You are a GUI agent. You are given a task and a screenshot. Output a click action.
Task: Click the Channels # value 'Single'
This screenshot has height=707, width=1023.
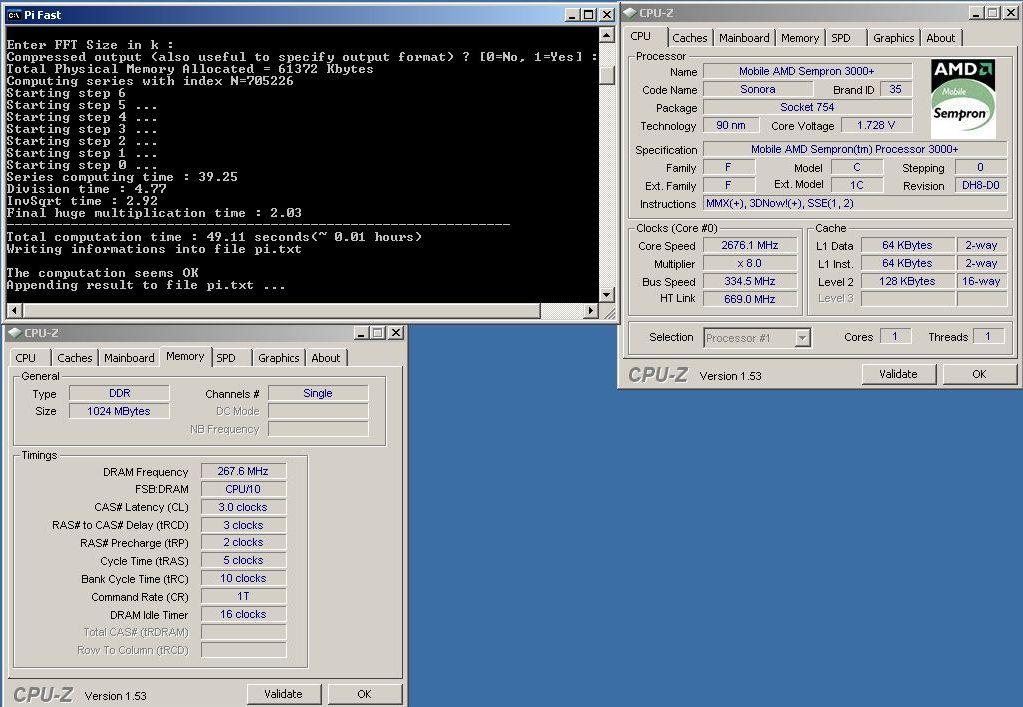(x=318, y=393)
